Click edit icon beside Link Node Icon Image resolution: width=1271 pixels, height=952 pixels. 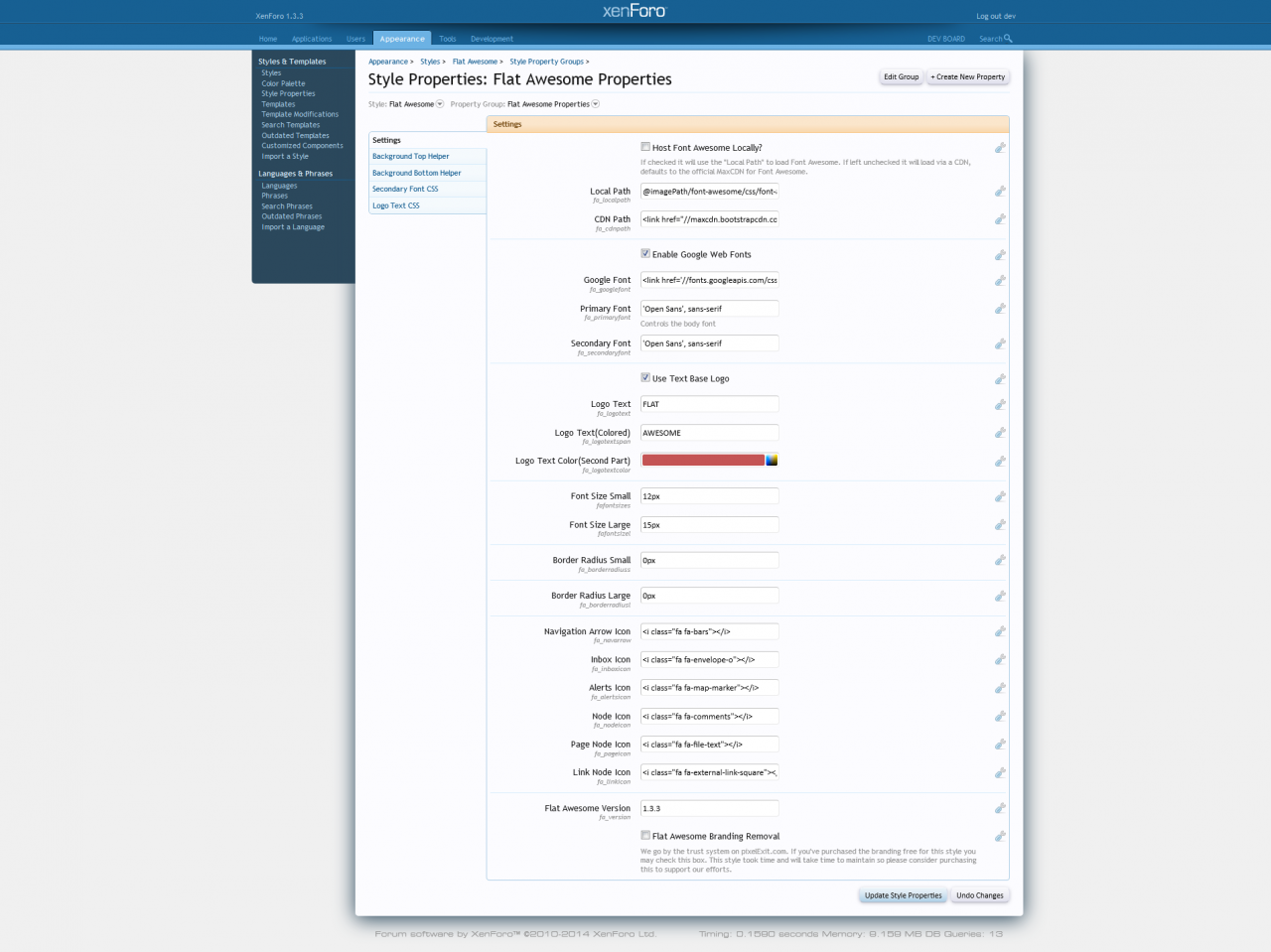point(1000,773)
